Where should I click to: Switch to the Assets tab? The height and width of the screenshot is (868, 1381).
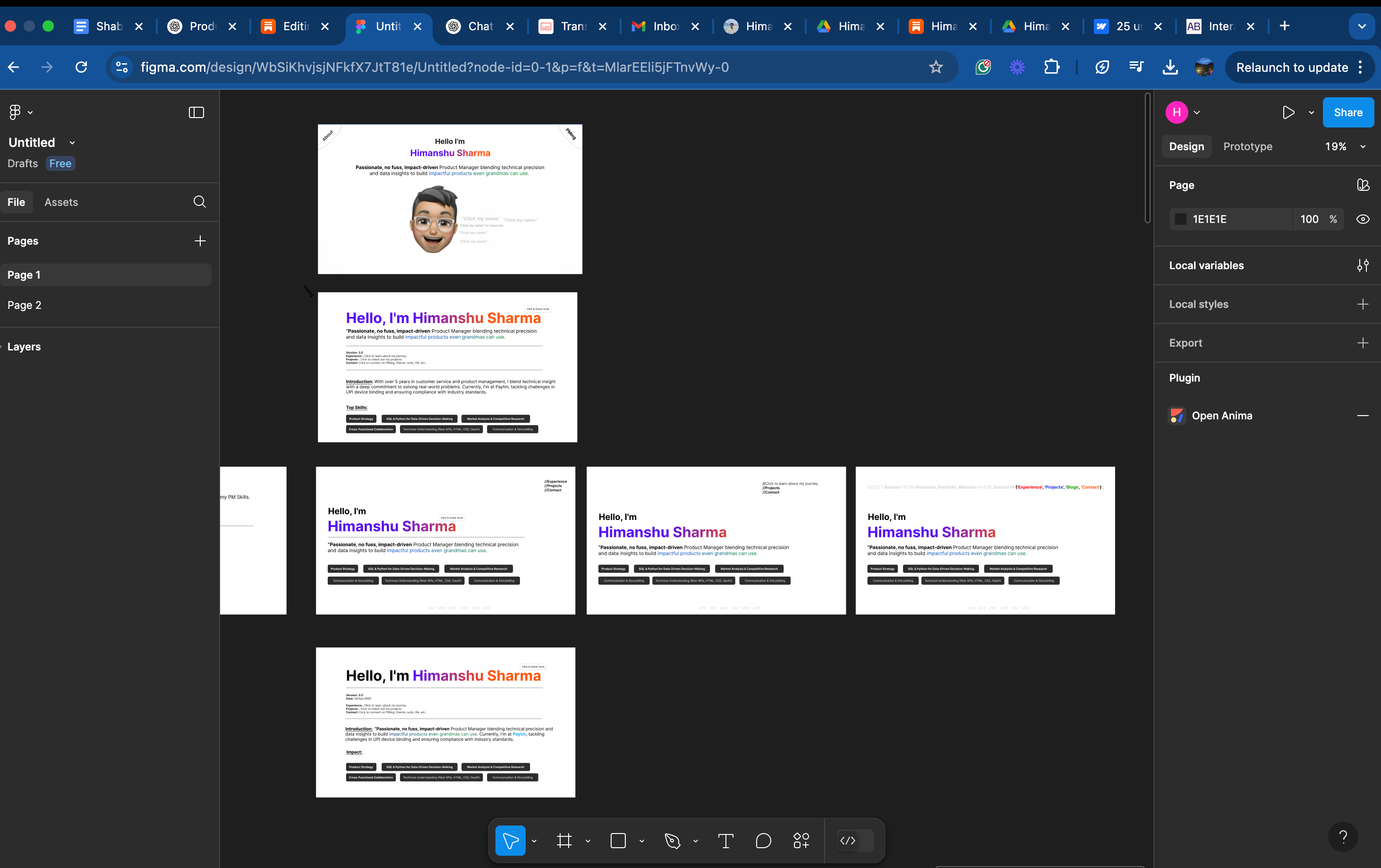[61, 203]
